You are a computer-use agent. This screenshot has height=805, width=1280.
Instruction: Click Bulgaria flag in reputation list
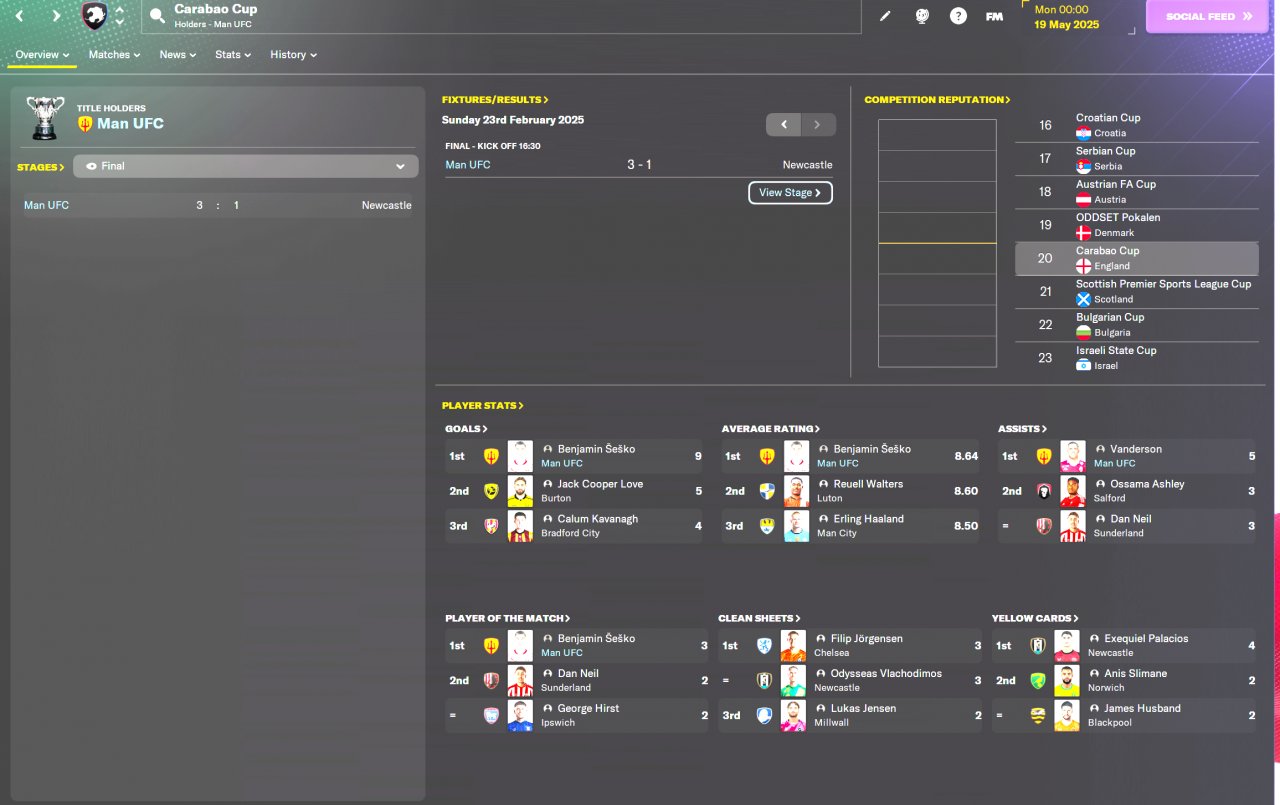(x=1083, y=332)
